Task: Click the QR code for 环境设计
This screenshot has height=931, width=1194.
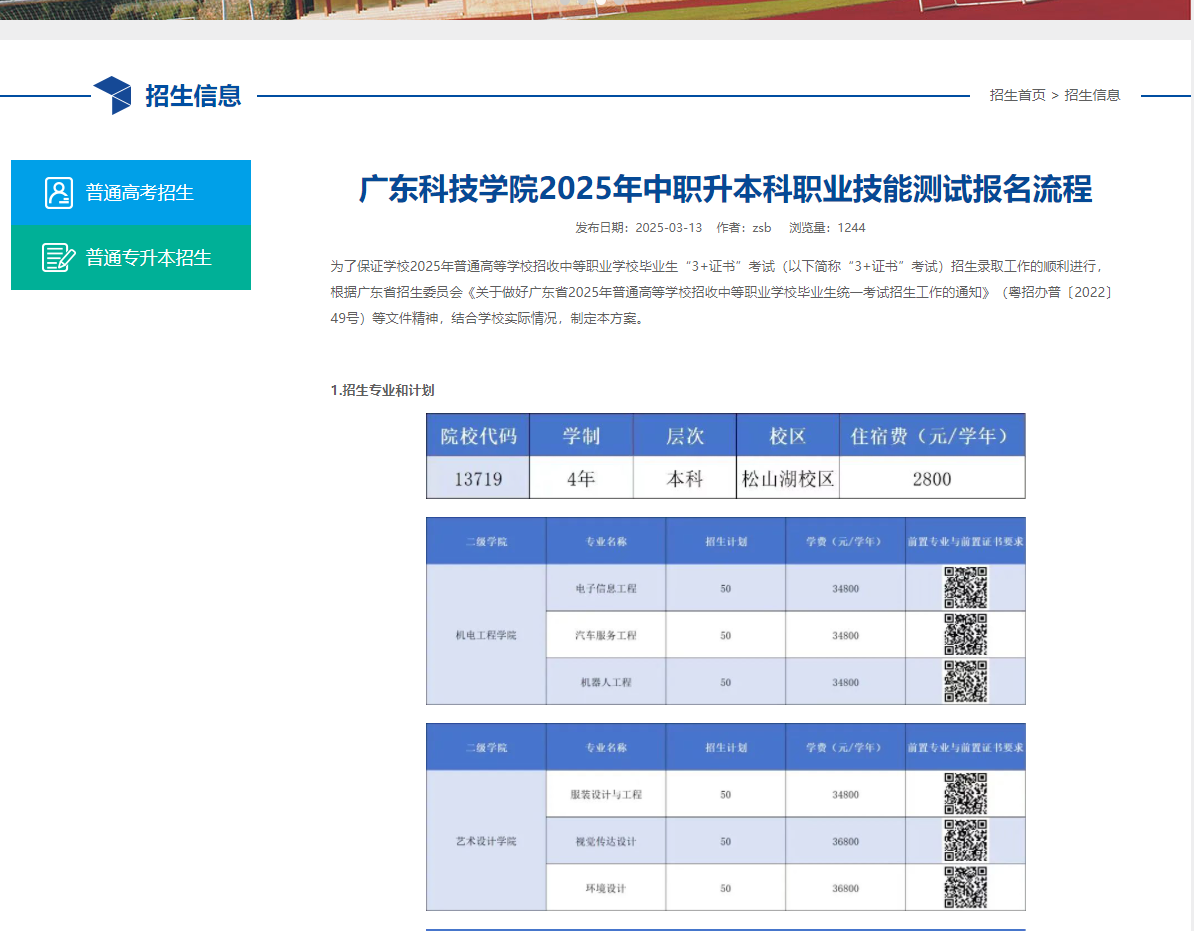Action: [x=965, y=887]
